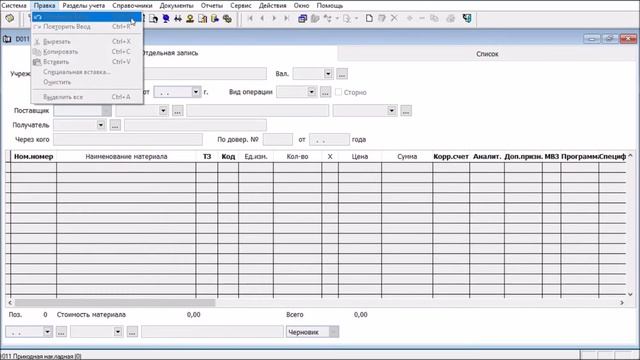This screenshot has height=360, width=640.
Task: Open the Действия menu
Action: pos(273,6)
